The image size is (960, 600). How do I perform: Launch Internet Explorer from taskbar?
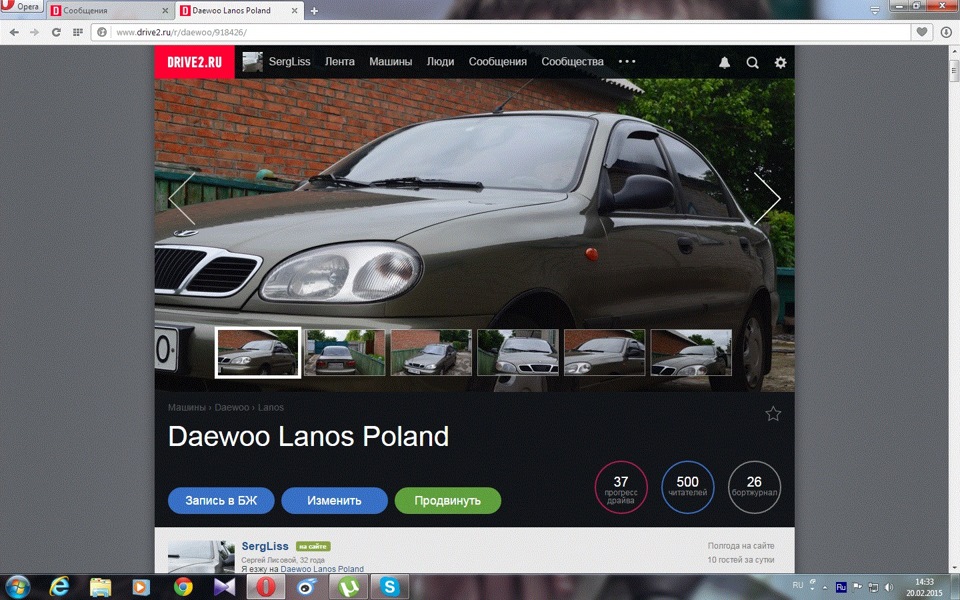(59, 587)
